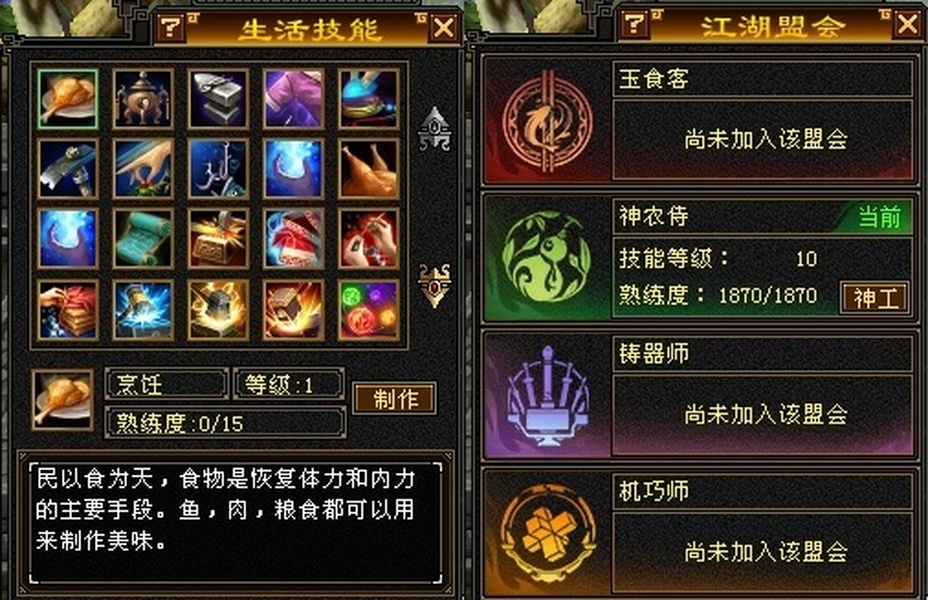Viewport: 928px width, 600px height.
Task: Click the skill list scroll up arrow
Action: tap(435, 128)
